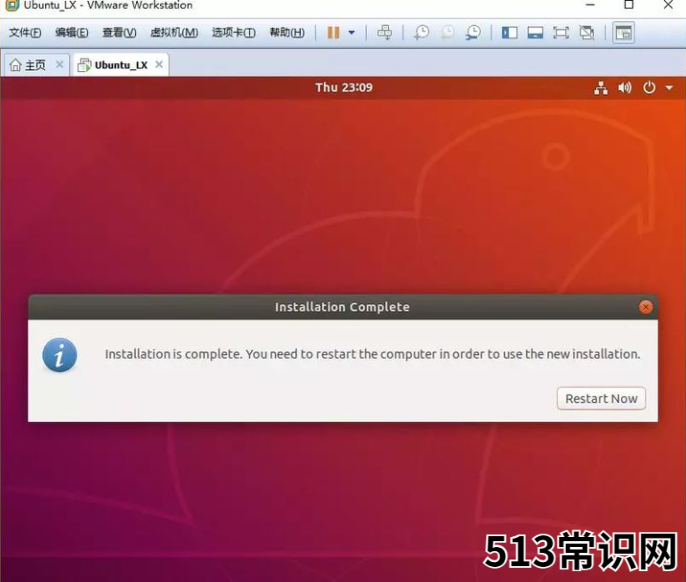Viewport: 686px width, 582px height.
Task: Maximize the VMware Workstation window
Action: coord(629,5)
